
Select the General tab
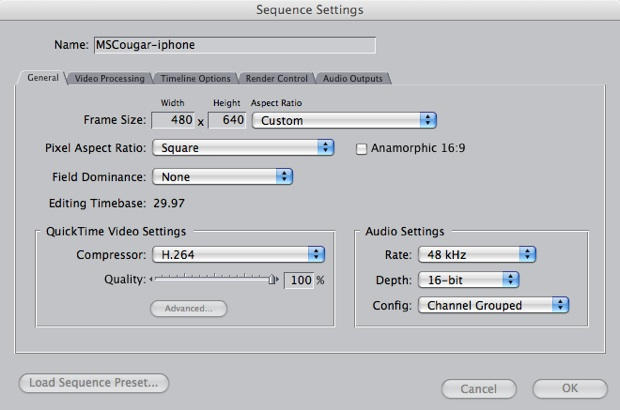43,78
